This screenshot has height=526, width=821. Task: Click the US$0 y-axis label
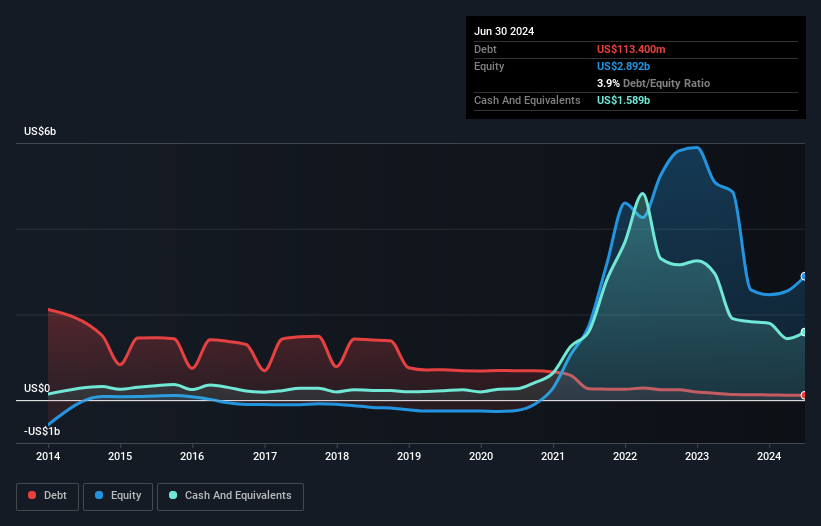[37, 388]
